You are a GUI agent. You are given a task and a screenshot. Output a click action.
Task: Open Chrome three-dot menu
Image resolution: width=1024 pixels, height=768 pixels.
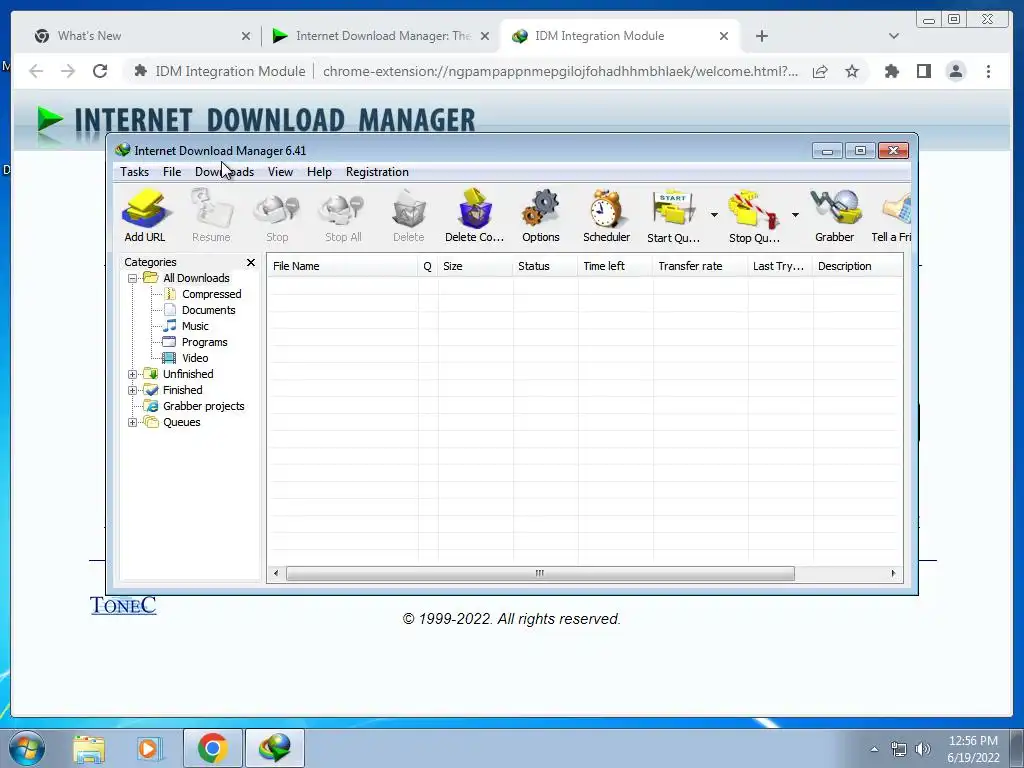click(x=988, y=71)
